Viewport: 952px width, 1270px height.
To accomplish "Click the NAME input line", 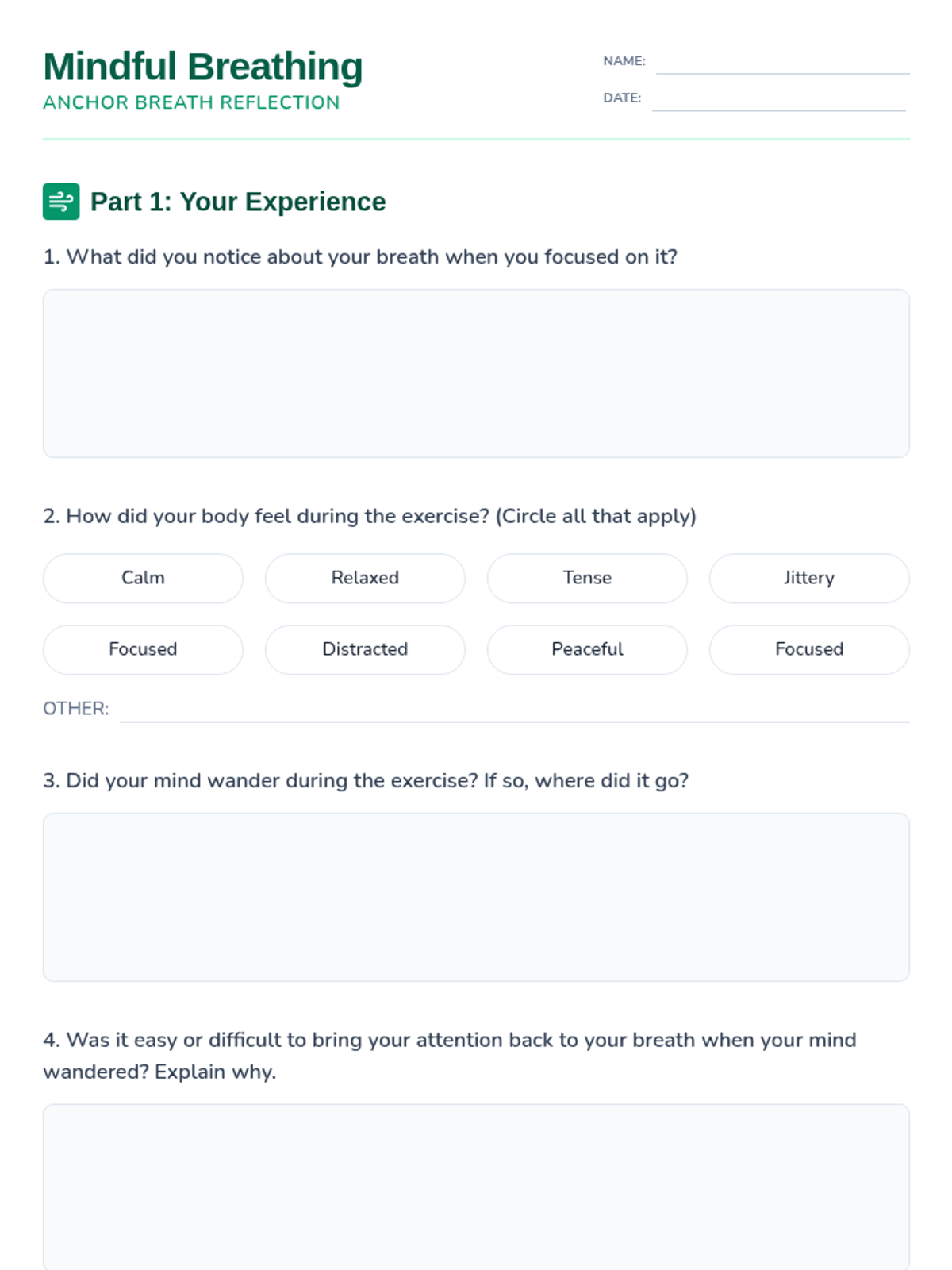I will tap(782, 63).
